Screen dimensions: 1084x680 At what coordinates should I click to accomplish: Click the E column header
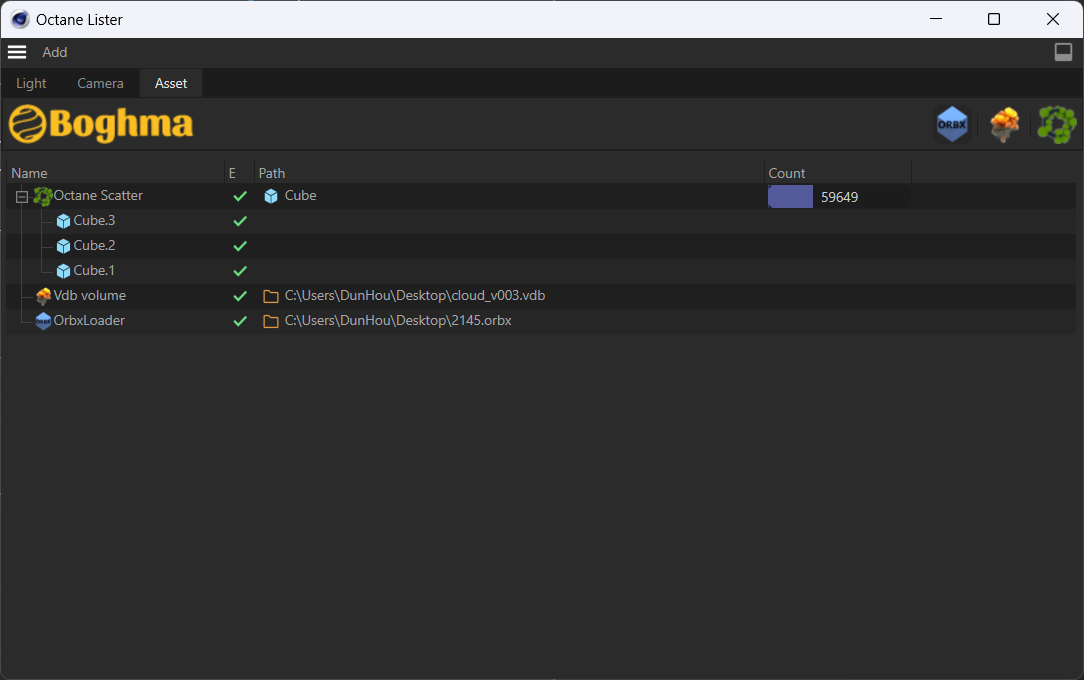coord(232,173)
